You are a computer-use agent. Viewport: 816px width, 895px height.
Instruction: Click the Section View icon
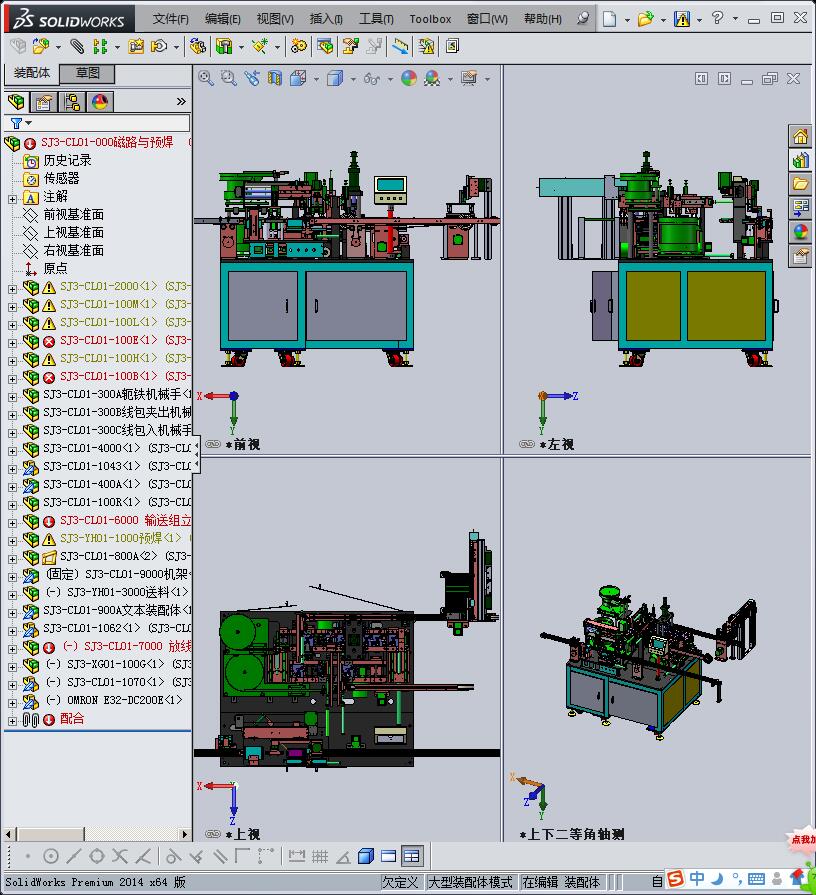click(x=274, y=78)
